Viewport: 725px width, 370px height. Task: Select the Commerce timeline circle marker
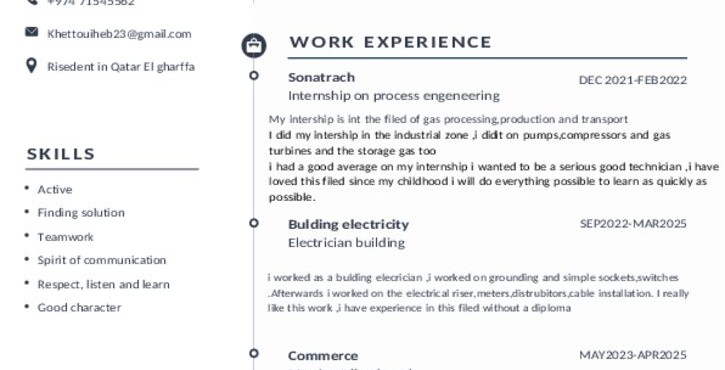tap(254, 353)
